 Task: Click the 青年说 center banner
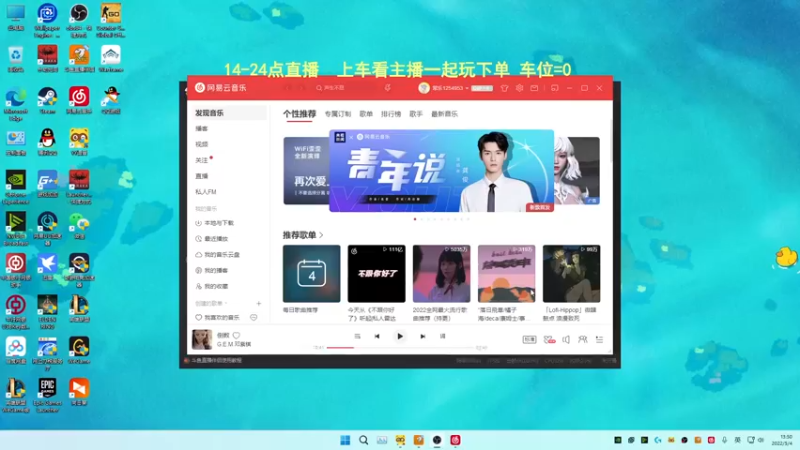pyautogui.click(x=441, y=171)
